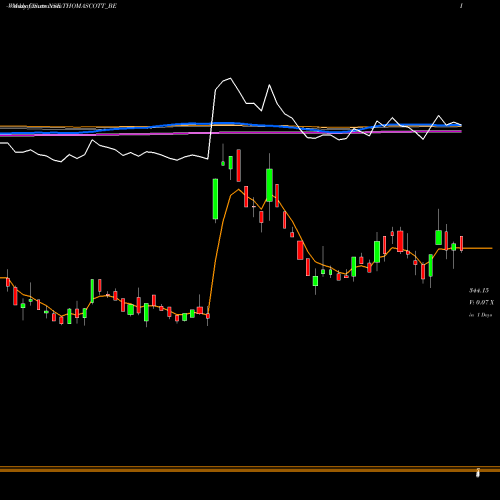Select the 344.15 price label
500x500 pixels.
[479, 290]
